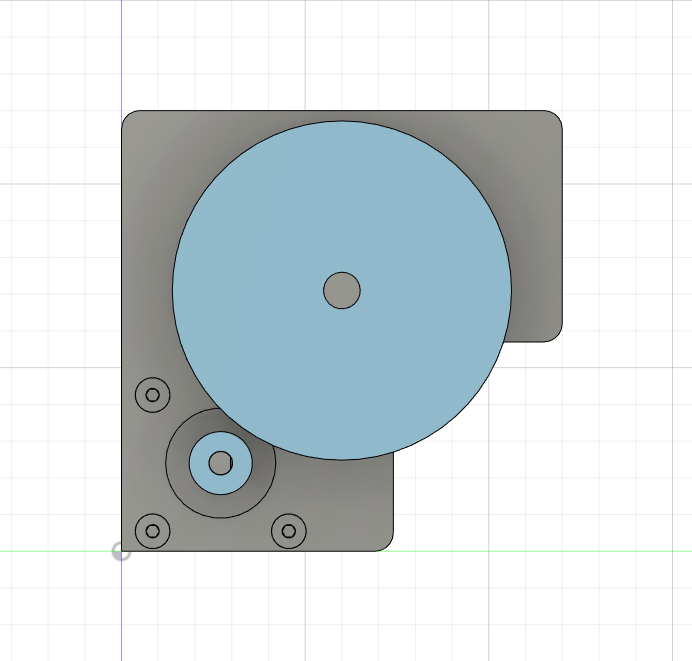Select the origin point marker at axes intersection
Viewport: 692px width, 661px height.
pos(121,552)
